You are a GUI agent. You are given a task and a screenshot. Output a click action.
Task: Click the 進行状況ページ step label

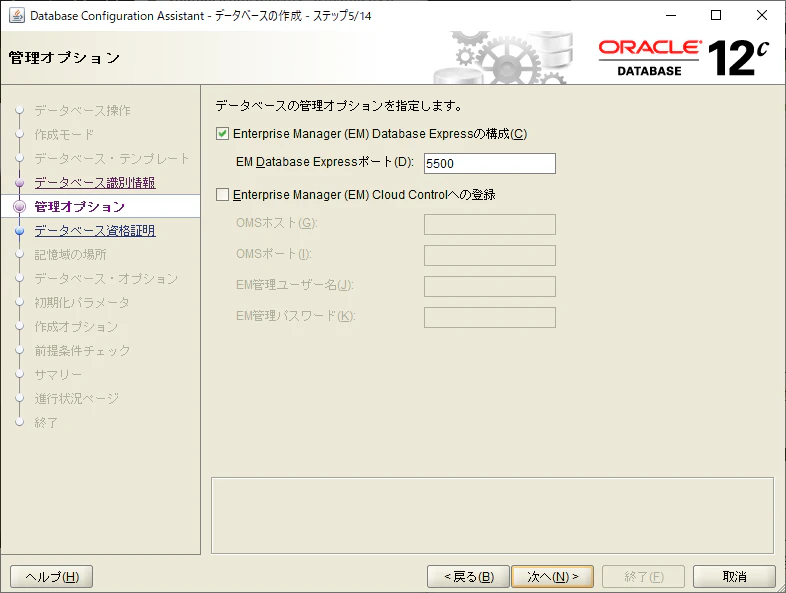pyautogui.click(x=77, y=399)
